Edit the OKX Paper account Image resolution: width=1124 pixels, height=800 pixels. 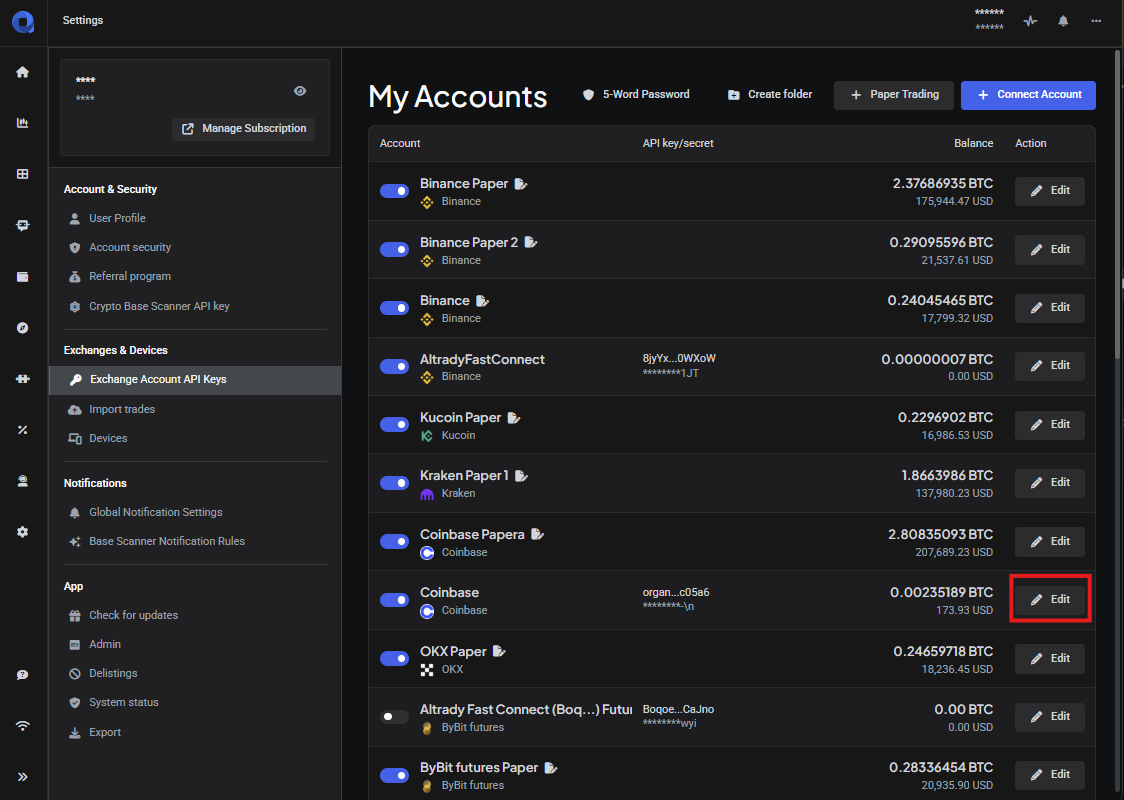click(x=1050, y=659)
